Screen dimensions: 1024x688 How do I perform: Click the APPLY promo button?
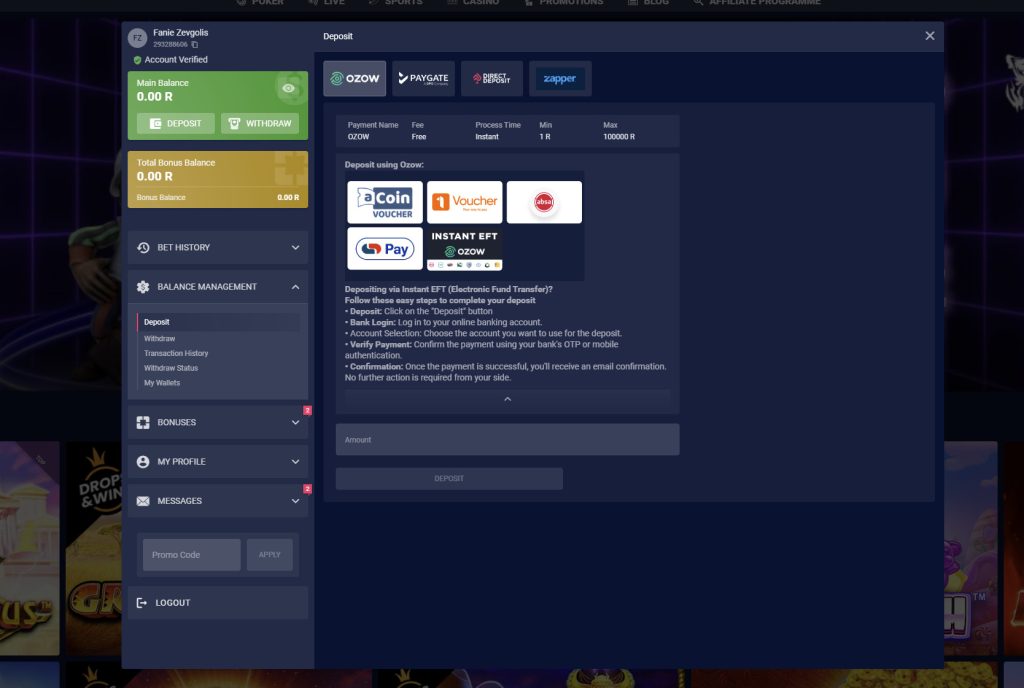click(270, 555)
